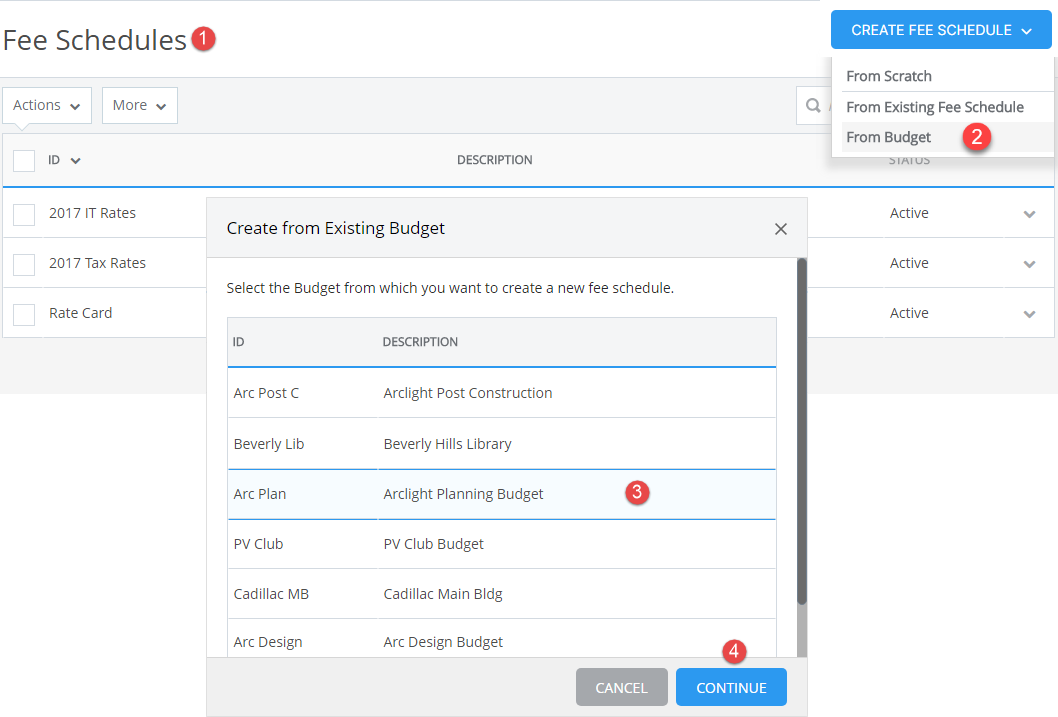Expand the status dropdown for Rate Card
Viewport: 1058px width, 717px height.
pos(1029,313)
